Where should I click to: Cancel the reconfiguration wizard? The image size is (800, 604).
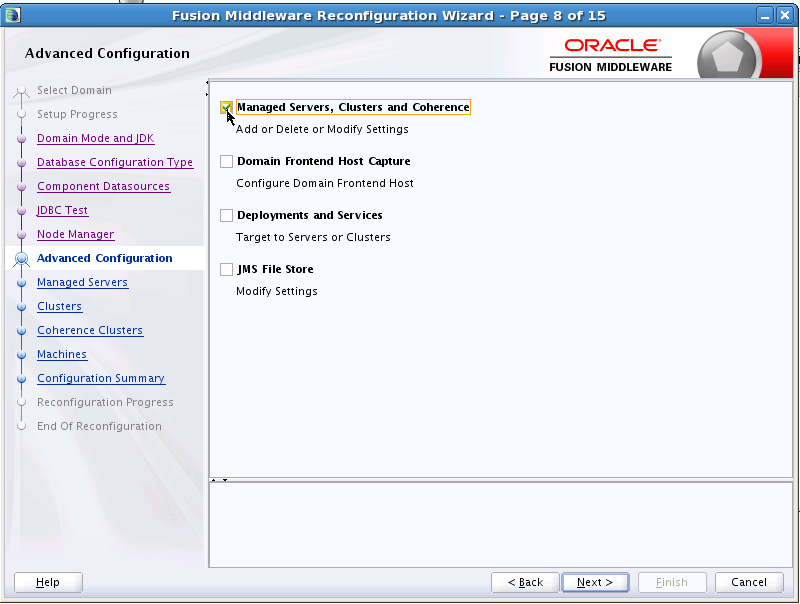[748, 582]
